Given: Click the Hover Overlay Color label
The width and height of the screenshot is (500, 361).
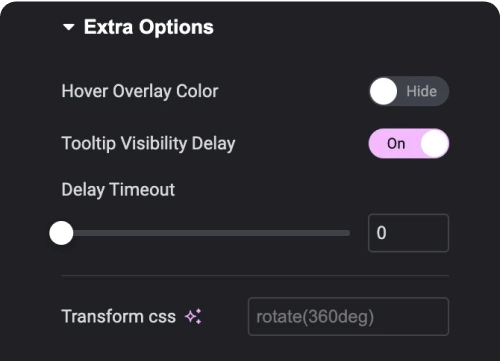Looking at the screenshot, I should click(140, 91).
